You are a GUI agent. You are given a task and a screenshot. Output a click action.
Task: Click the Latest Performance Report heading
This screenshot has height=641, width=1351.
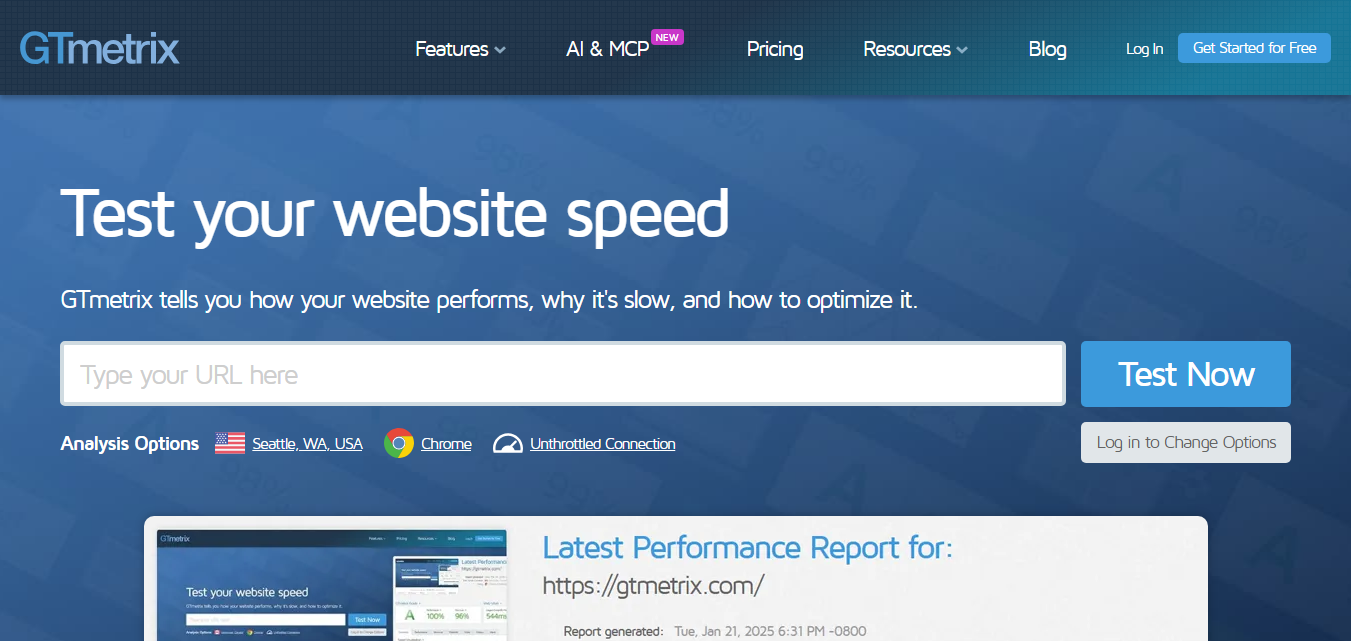pos(747,547)
